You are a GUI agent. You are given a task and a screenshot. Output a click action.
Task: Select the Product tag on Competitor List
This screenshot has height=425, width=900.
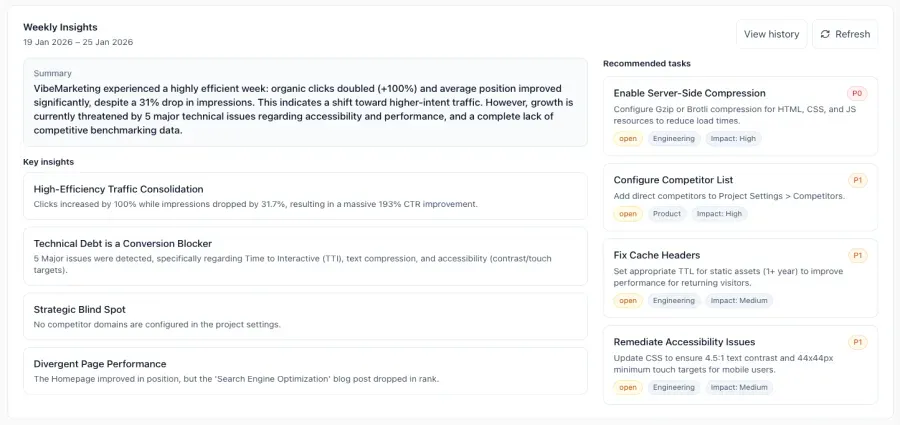(x=667, y=214)
